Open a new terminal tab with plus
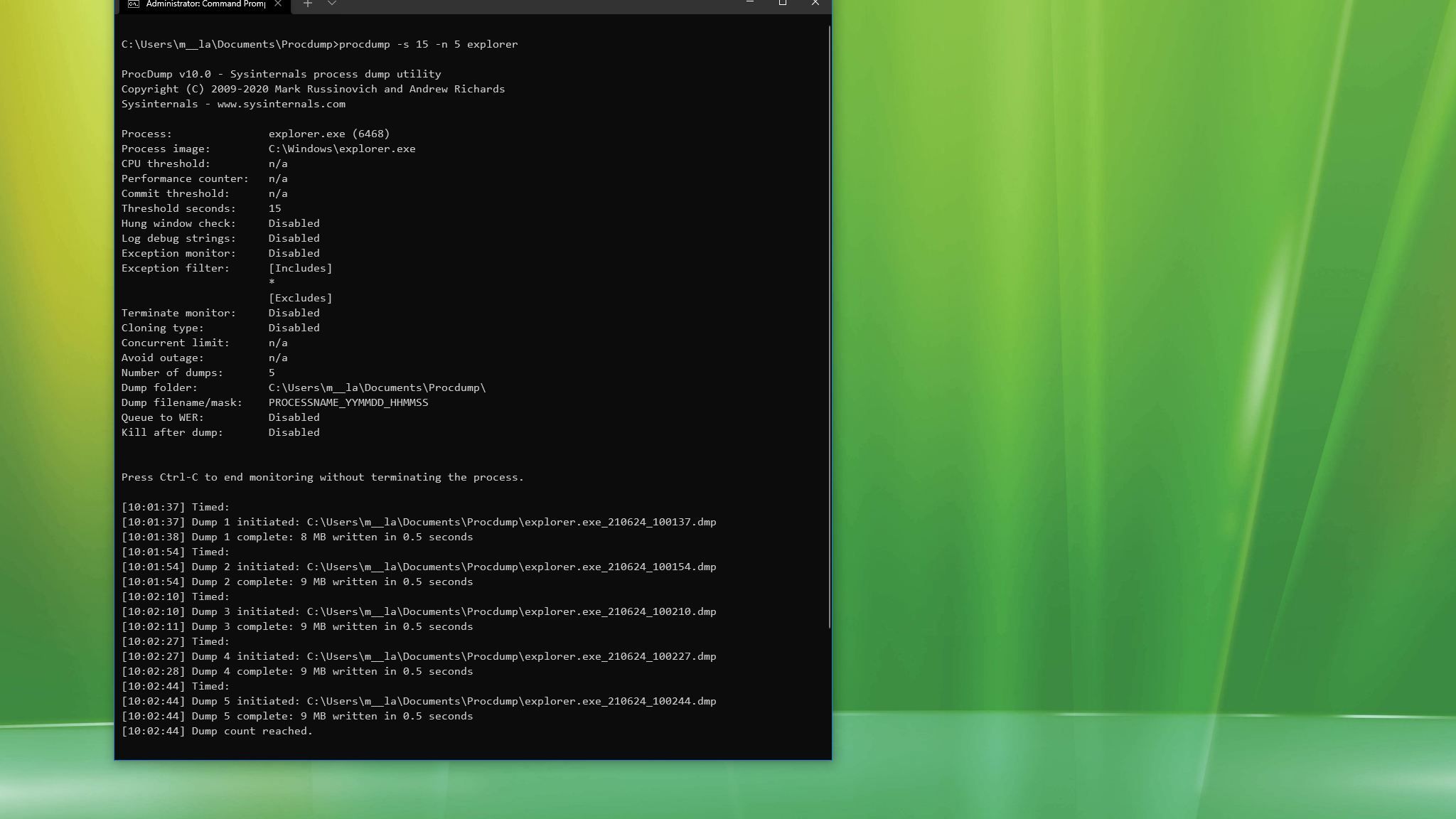Screen dimensions: 1456x819 click(307, 4)
